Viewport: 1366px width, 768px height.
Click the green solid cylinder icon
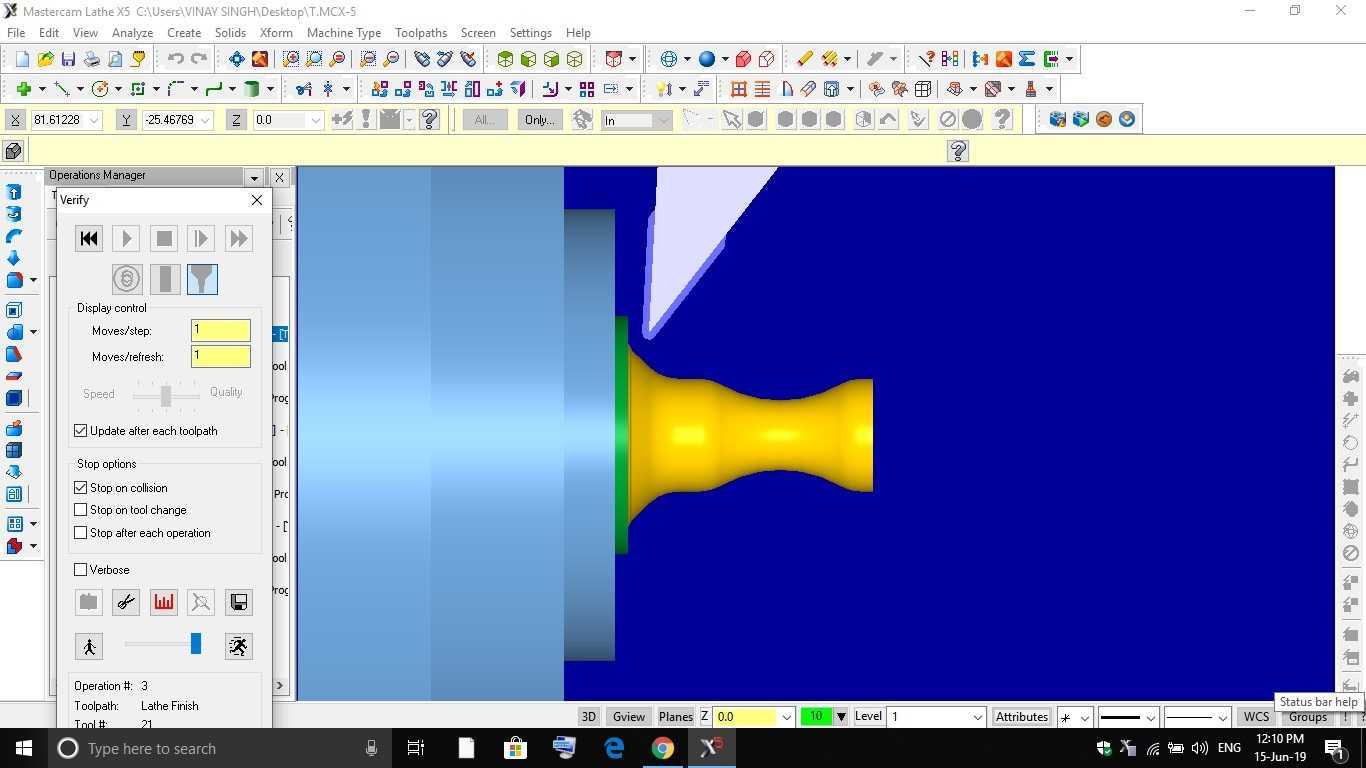click(253, 89)
